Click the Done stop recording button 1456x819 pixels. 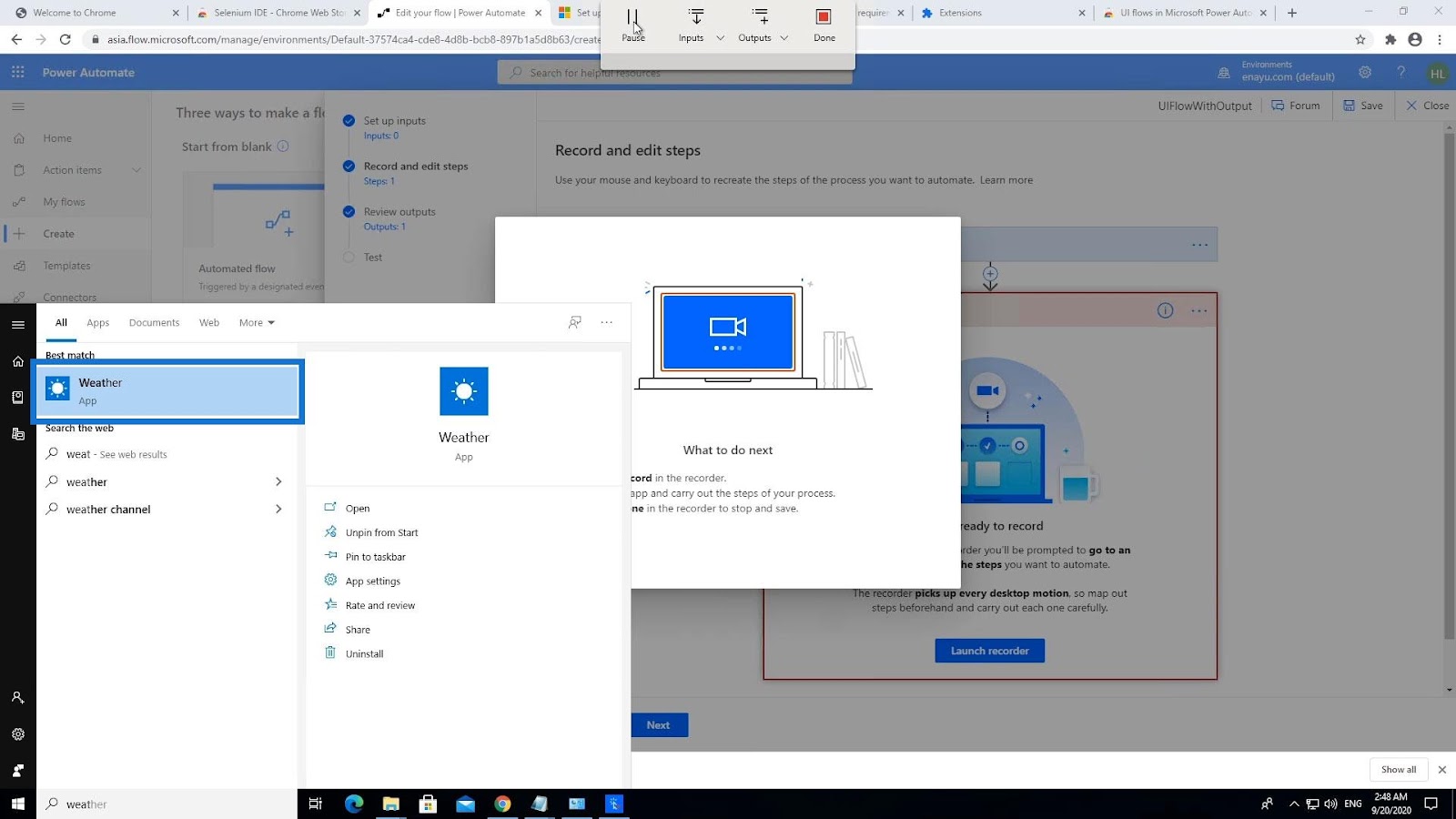(824, 25)
